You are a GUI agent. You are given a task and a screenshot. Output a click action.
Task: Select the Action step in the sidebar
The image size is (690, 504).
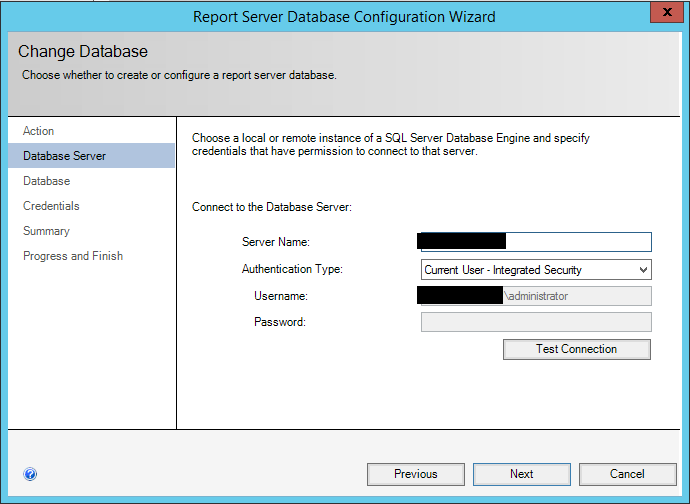(x=39, y=131)
